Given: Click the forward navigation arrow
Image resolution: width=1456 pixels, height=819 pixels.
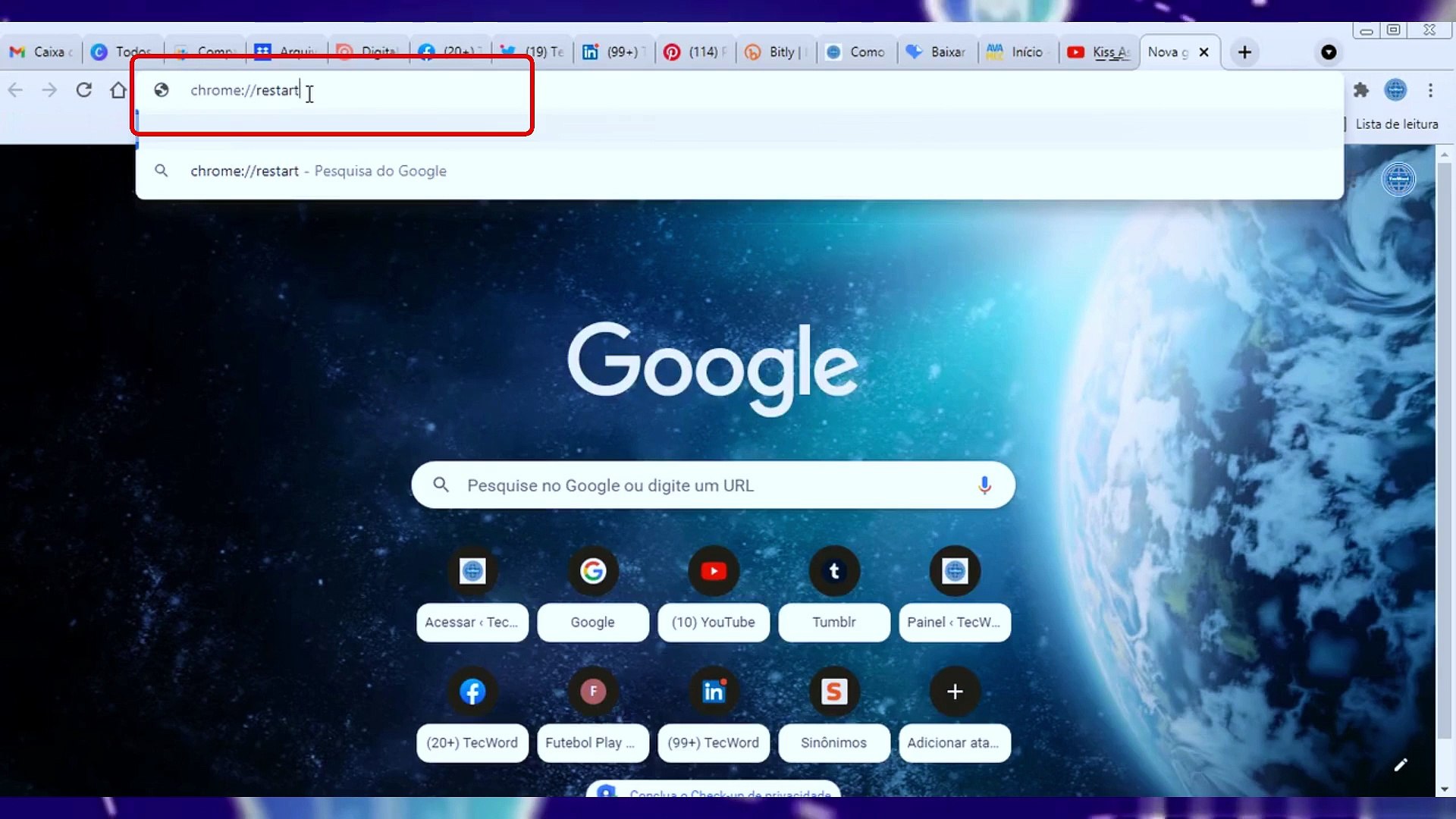Looking at the screenshot, I should tap(49, 90).
